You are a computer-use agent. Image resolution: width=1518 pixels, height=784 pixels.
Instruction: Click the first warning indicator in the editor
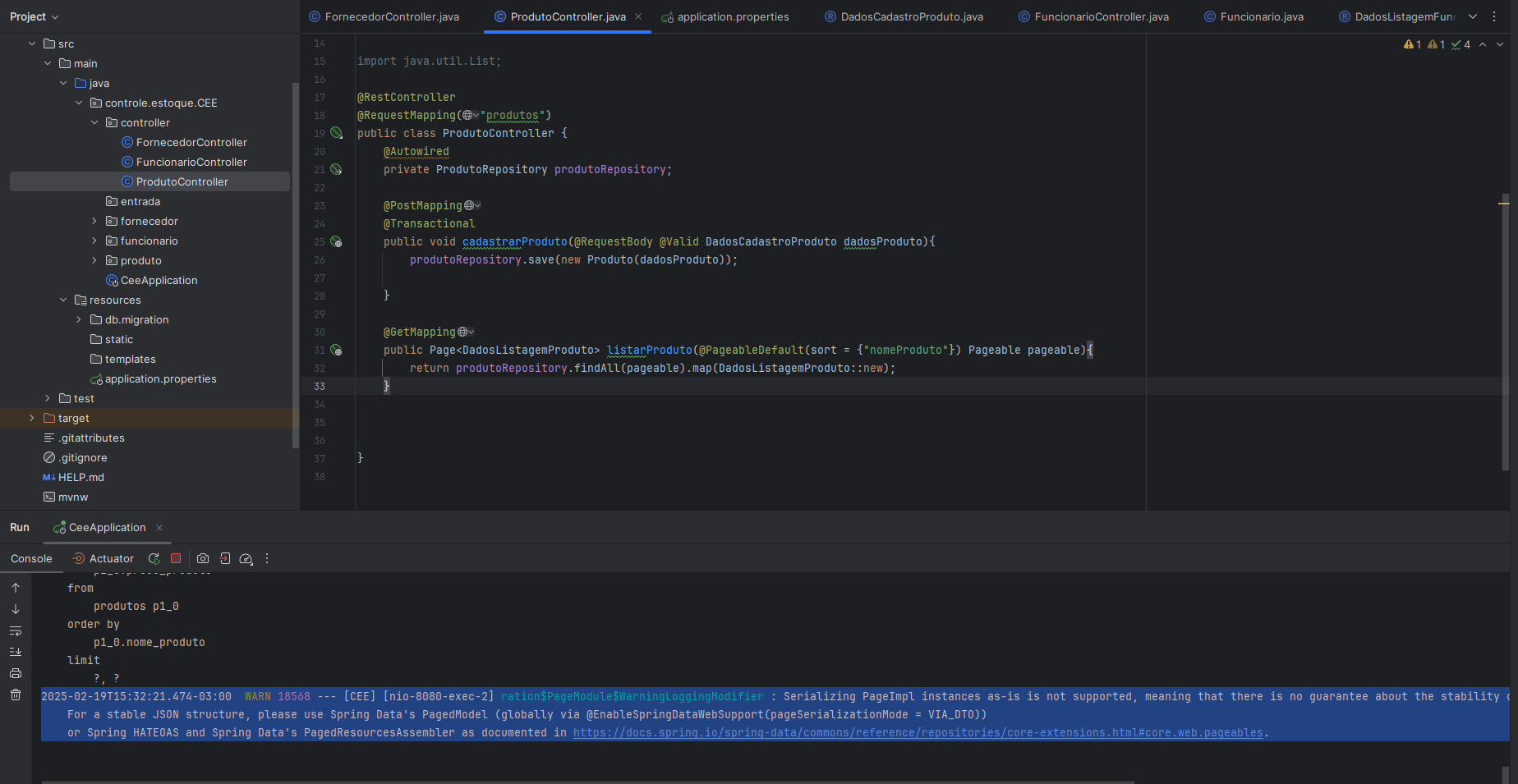pyautogui.click(x=1413, y=44)
